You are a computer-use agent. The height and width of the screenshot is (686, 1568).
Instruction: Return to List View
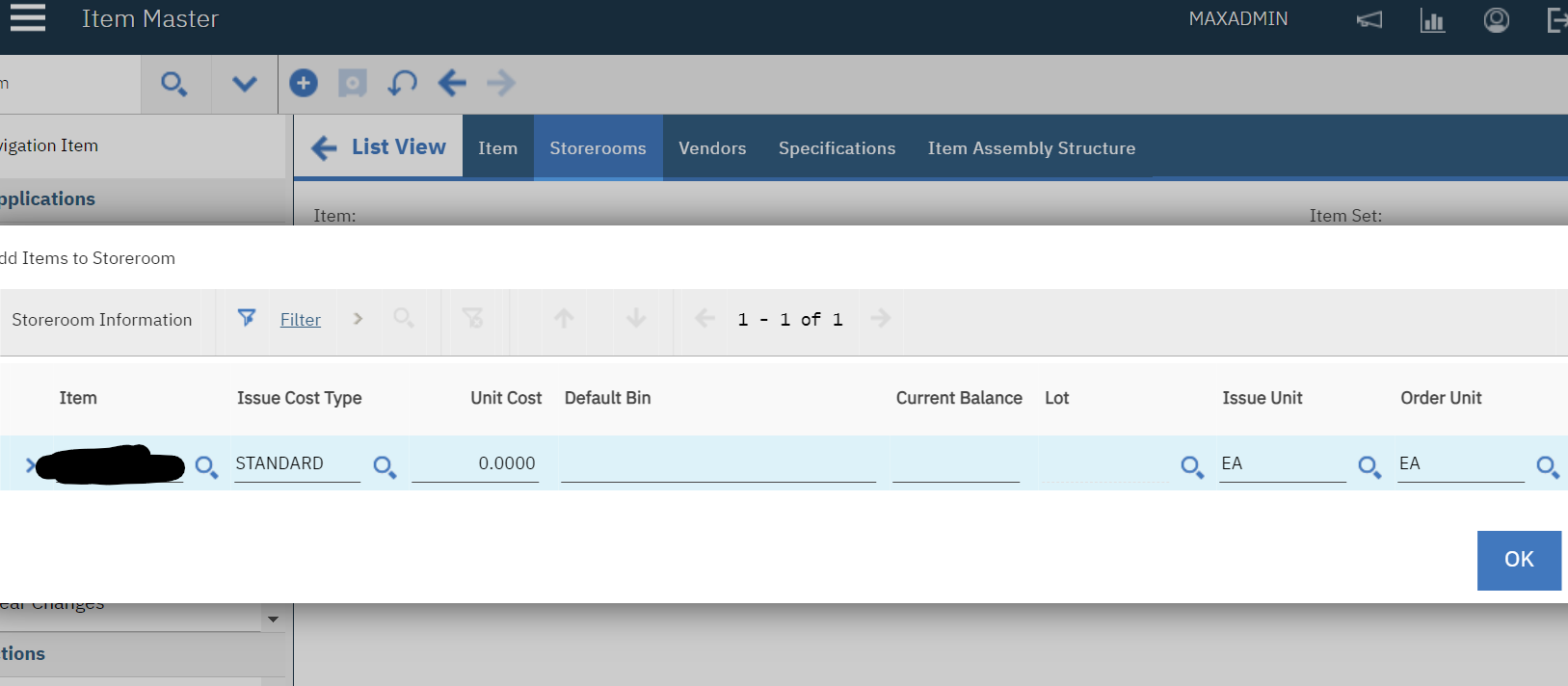click(x=379, y=147)
